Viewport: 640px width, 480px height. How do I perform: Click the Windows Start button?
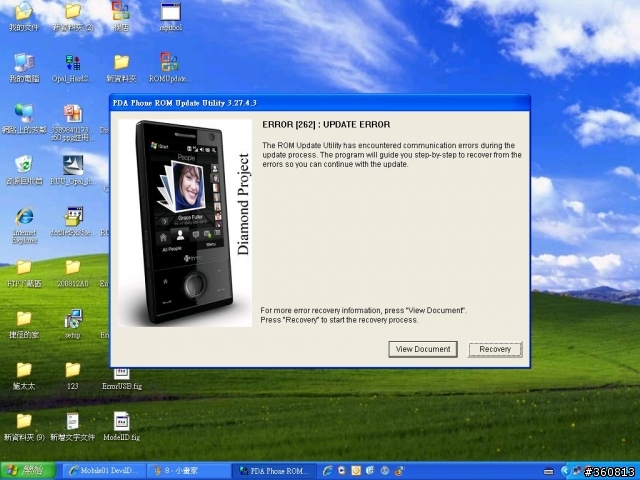[27, 470]
